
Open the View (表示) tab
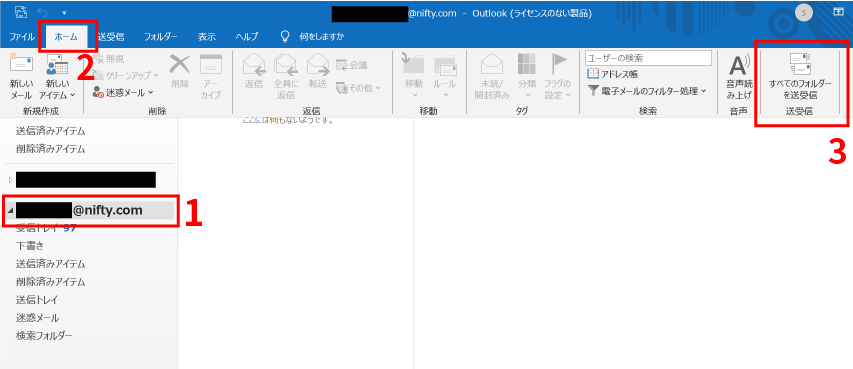[x=206, y=37]
